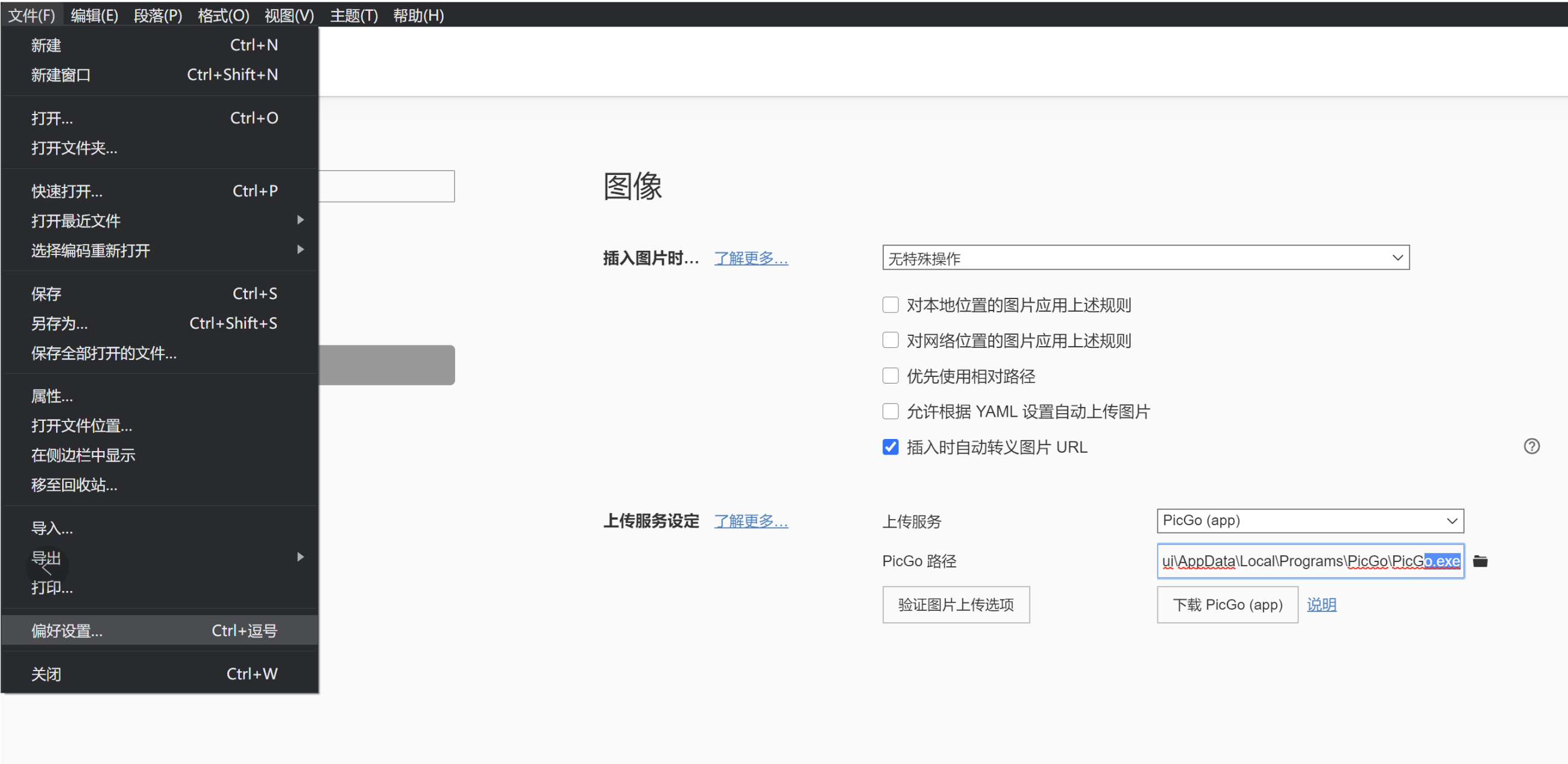1568x764 pixels.
Task: Click the back arrow near 导出
Action: point(47,569)
